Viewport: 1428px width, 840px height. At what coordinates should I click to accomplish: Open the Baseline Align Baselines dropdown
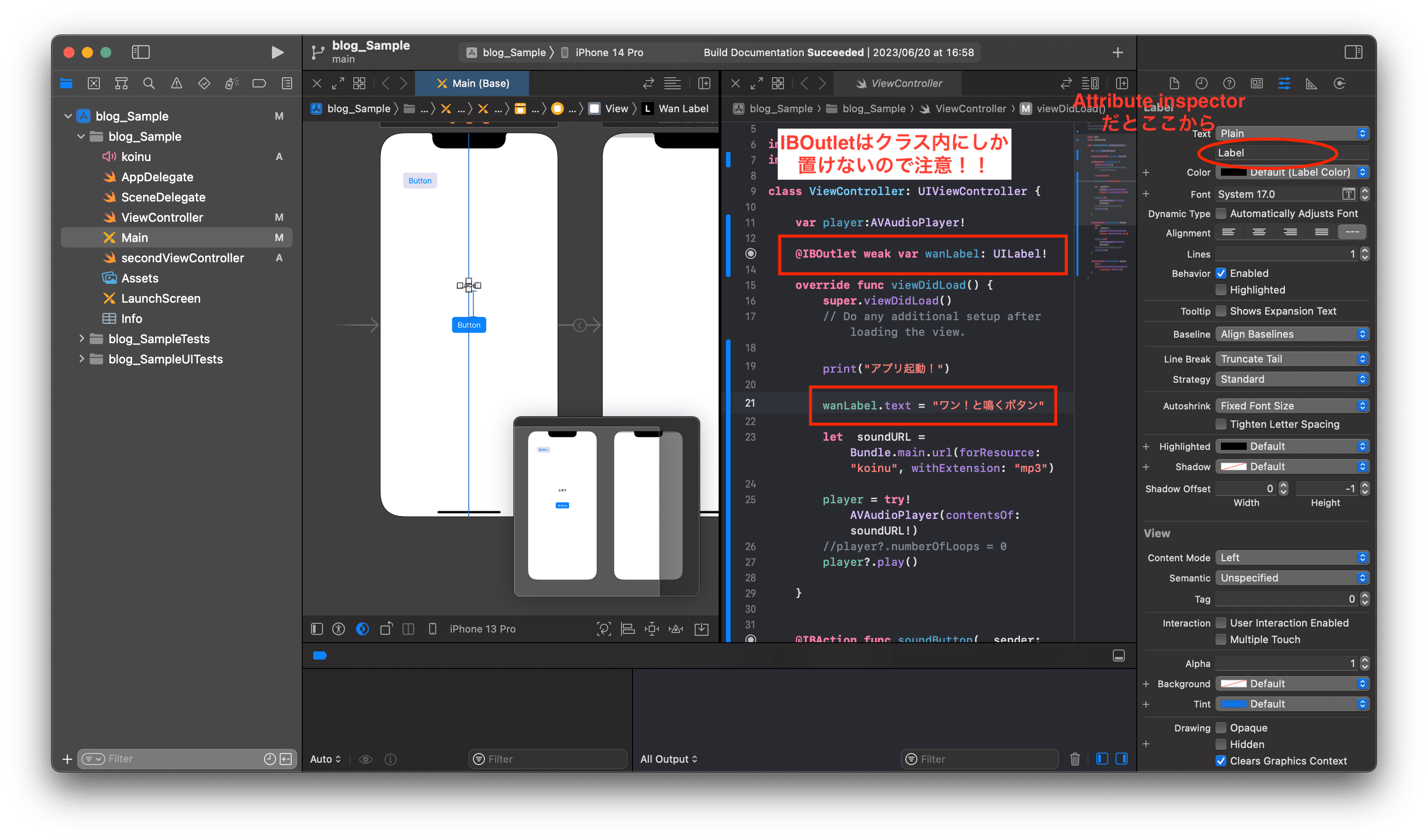[x=1292, y=334]
